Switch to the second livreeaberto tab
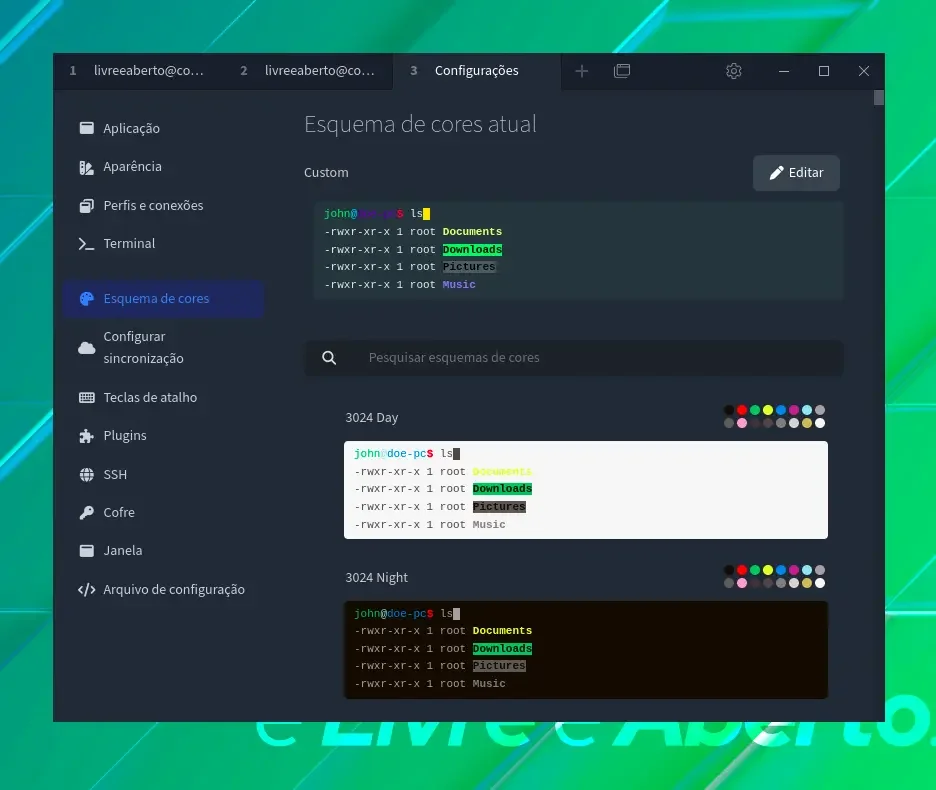The height and width of the screenshot is (790, 936). (309, 71)
